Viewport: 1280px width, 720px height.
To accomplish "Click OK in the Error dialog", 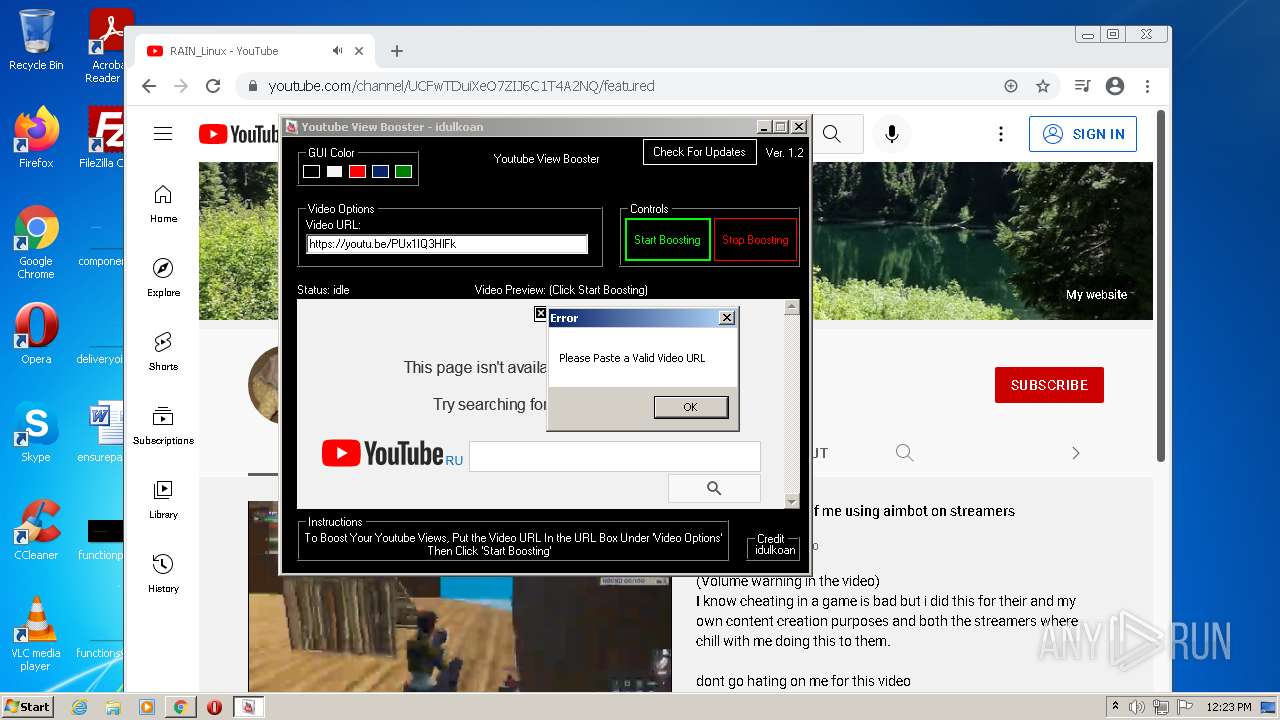I will 690,407.
